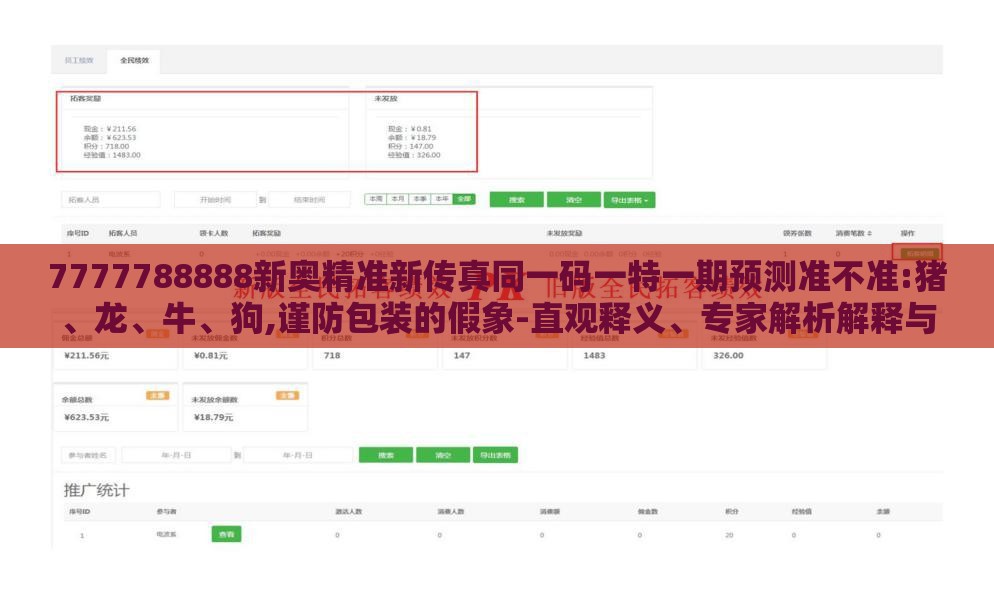Switch to the 员工绩效 tab
The image size is (994, 592).
(79, 60)
